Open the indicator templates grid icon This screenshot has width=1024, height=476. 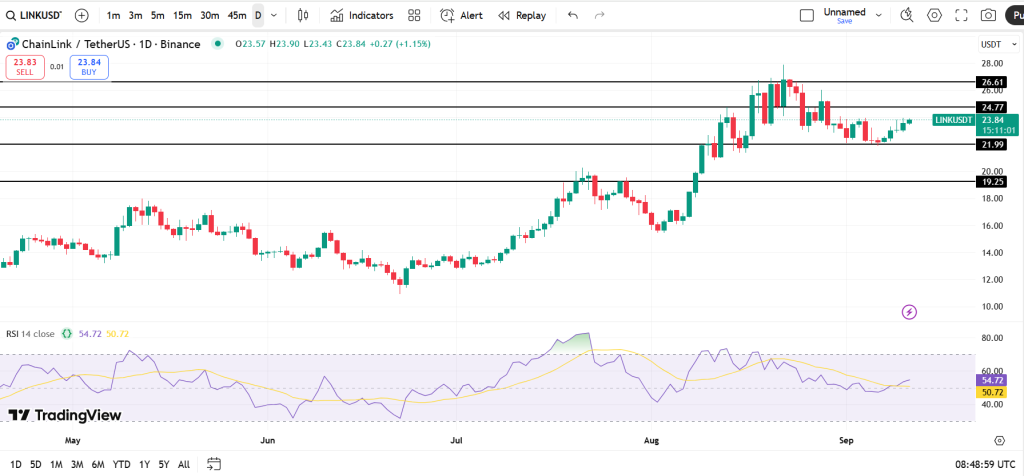click(x=414, y=15)
